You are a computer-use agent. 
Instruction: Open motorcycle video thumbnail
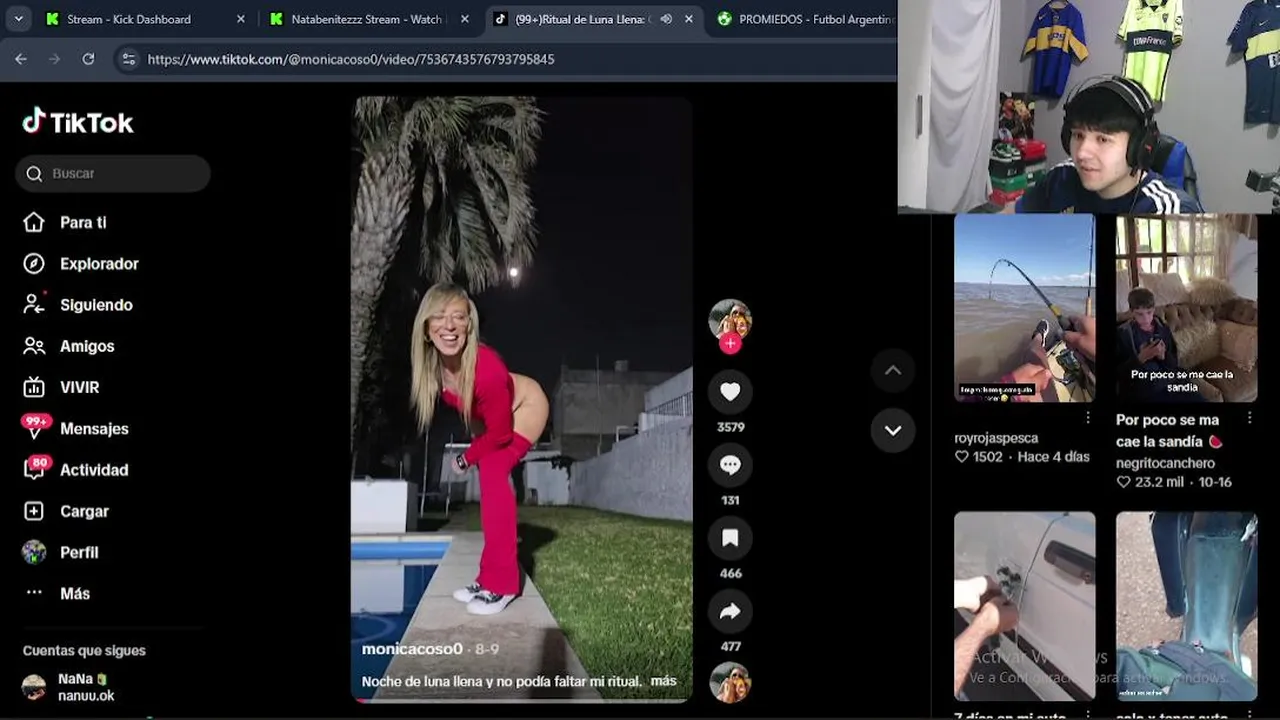pyautogui.click(x=1186, y=606)
